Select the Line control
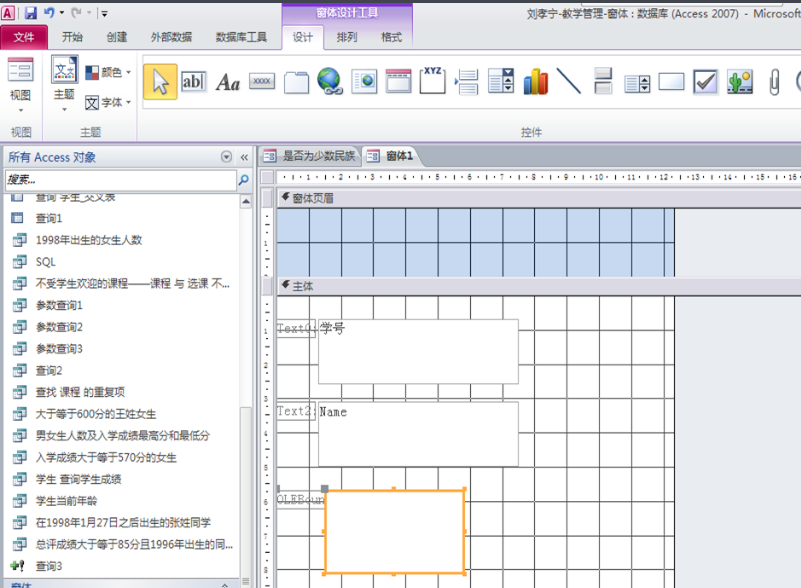 pyautogui.click(x=569, y=82)
